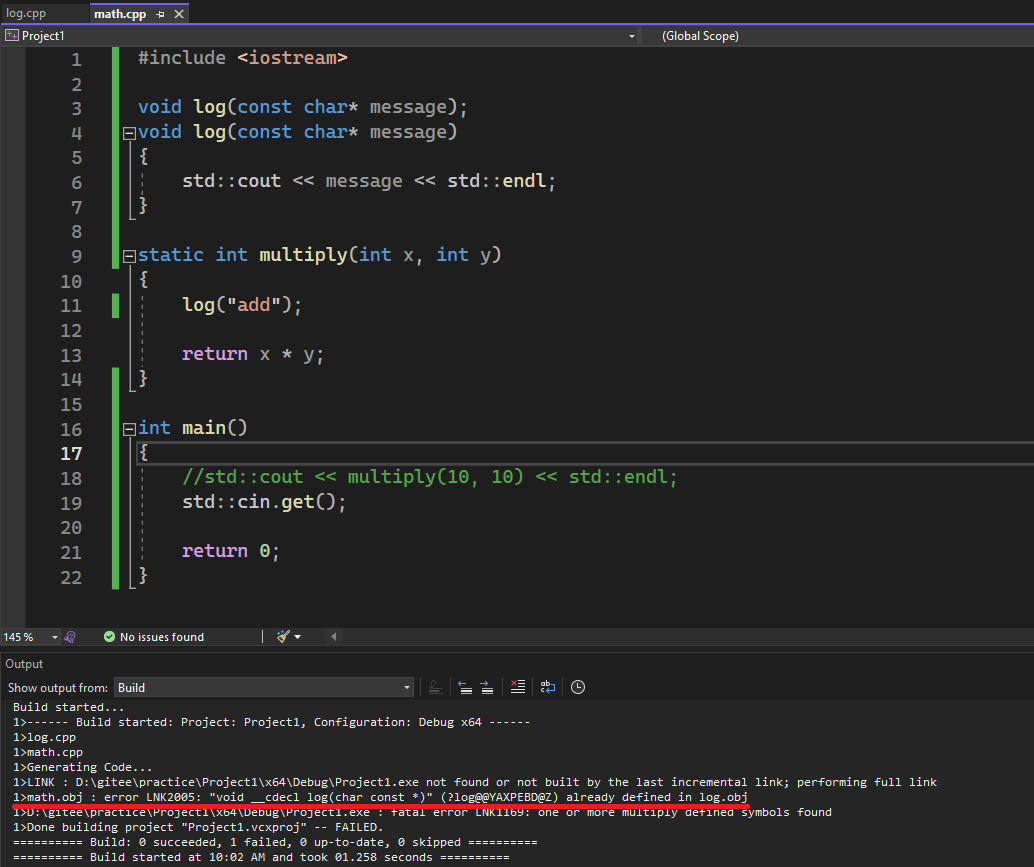
Task: Click line number 22 in the gutter
Action: 71,578
